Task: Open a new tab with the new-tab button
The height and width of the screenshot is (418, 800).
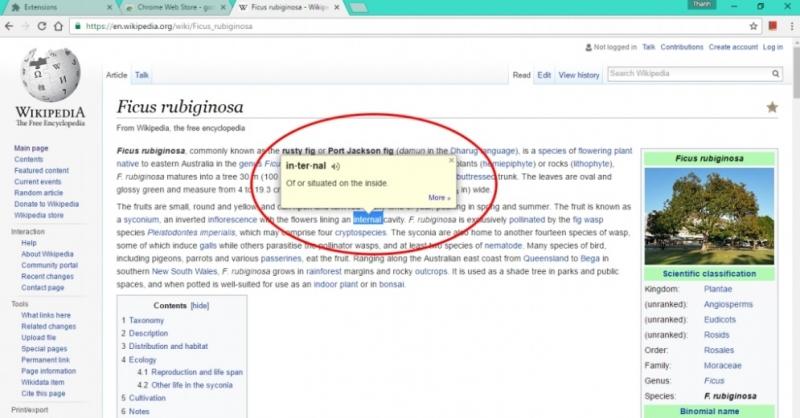Action: 359,8
